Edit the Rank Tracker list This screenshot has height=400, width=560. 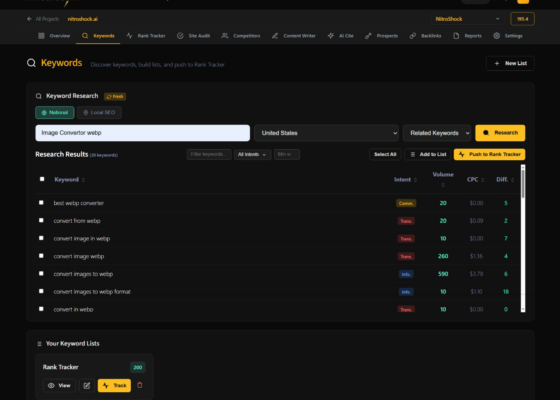[86, 385]
